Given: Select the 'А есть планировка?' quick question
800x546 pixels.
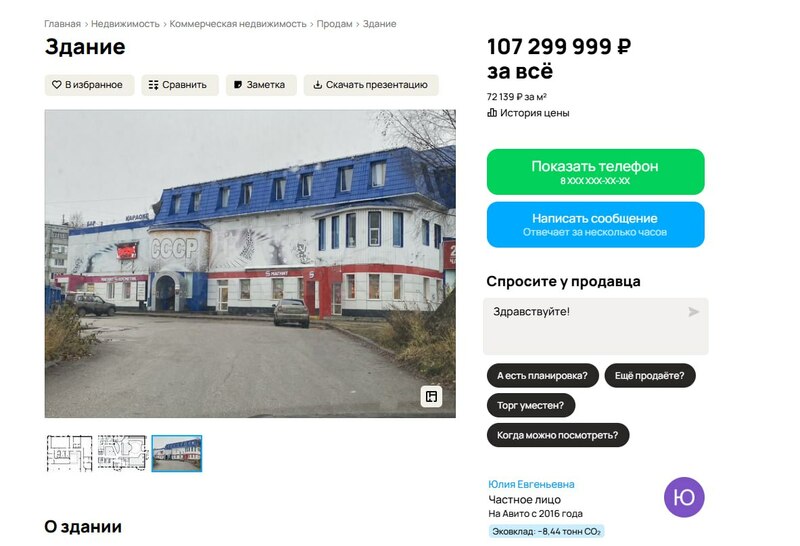Looking at the screenshot, I should point(542,376).
